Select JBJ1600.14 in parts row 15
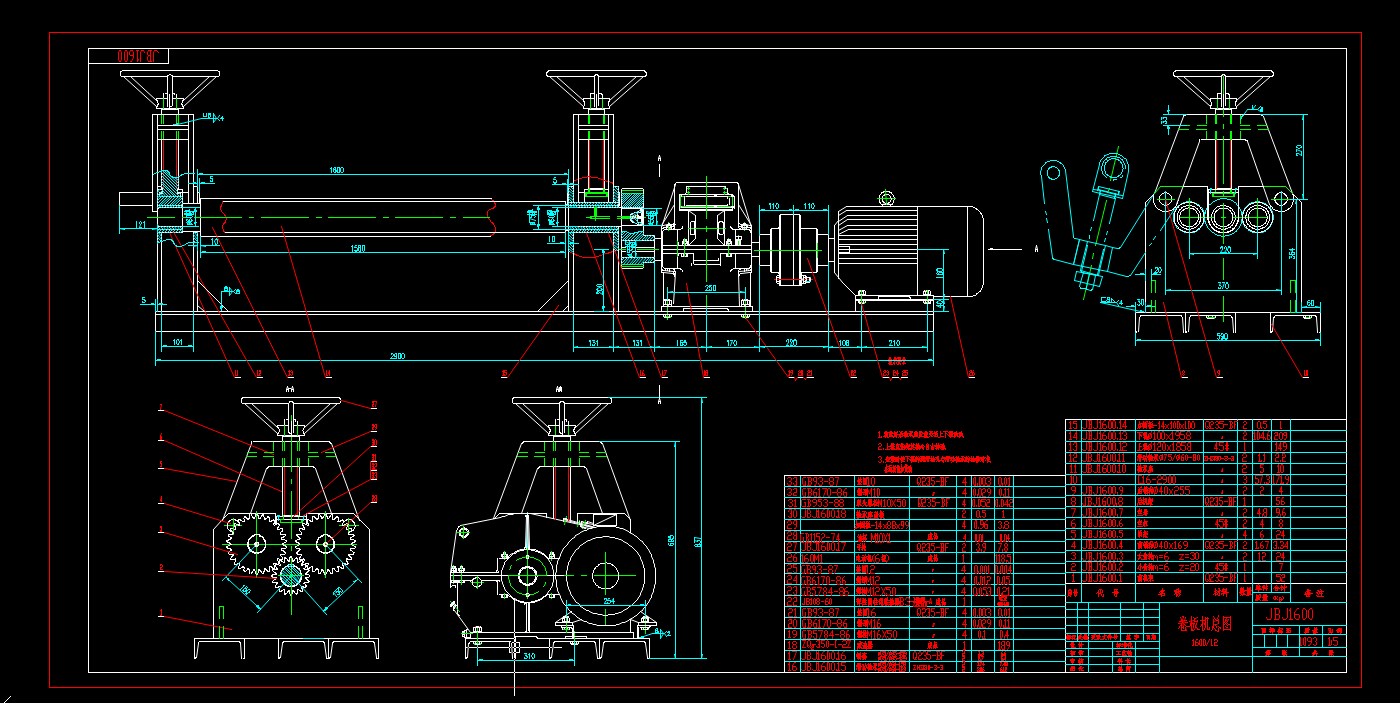Image resolution: width=1400 pixels, height=703 pixels. (1105, 425)
